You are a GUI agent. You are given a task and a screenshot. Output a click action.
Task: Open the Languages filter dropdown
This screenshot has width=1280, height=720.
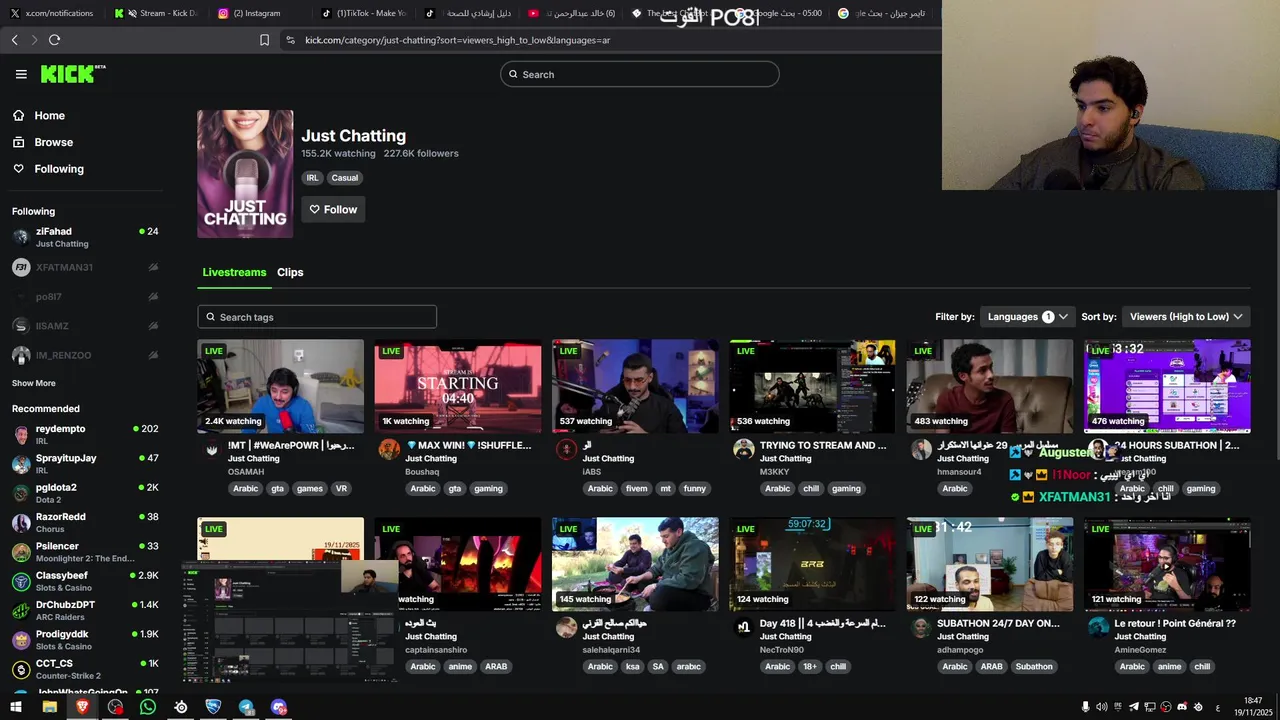[1027, 317]
